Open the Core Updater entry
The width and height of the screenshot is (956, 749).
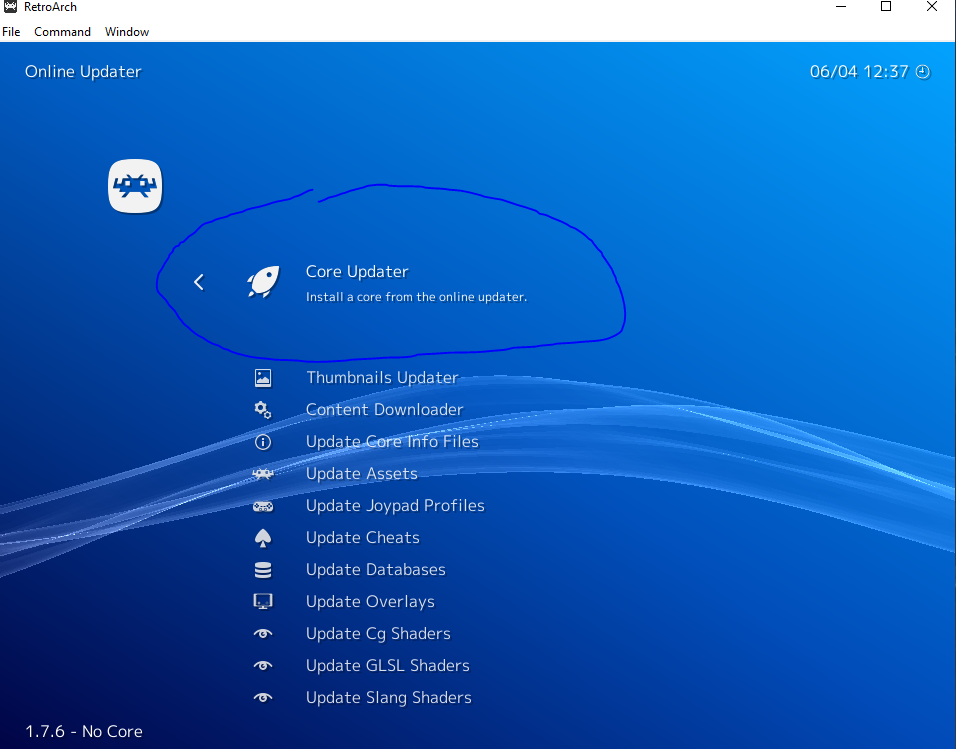357,271
